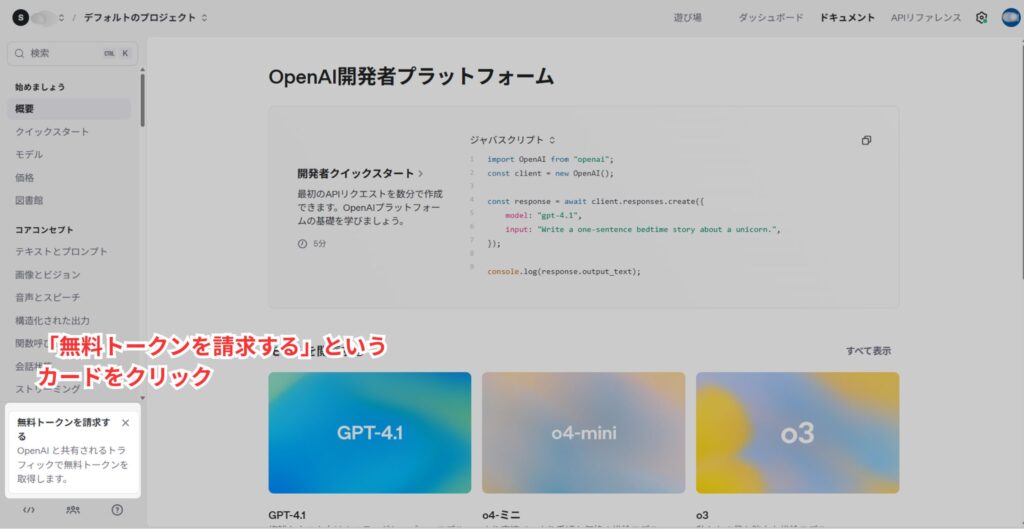Open 図書館 in the sidebar
Screen dimensions: 1024x529
(29, 200)
